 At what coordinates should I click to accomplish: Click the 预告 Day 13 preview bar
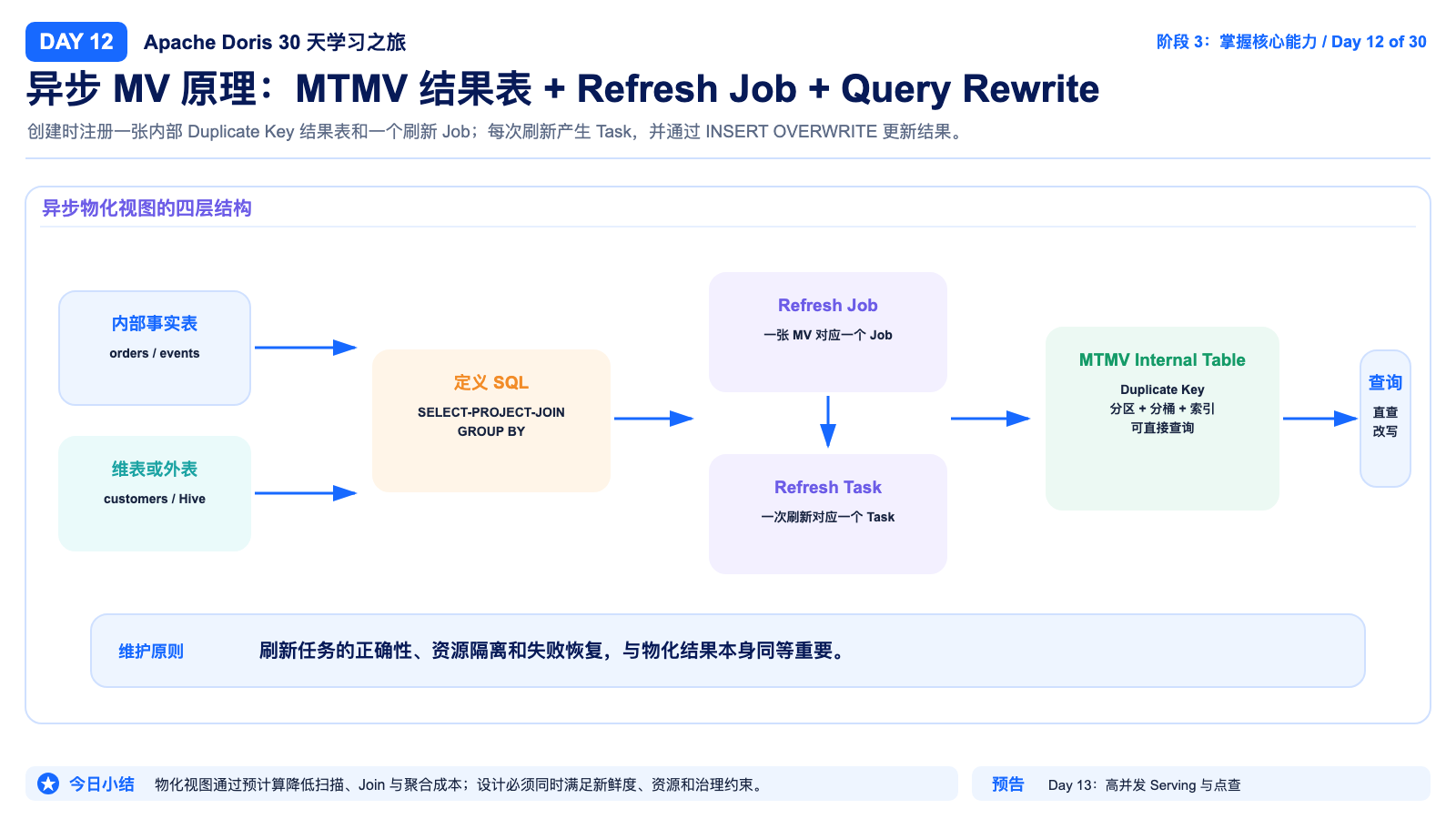pos(1201,784)
